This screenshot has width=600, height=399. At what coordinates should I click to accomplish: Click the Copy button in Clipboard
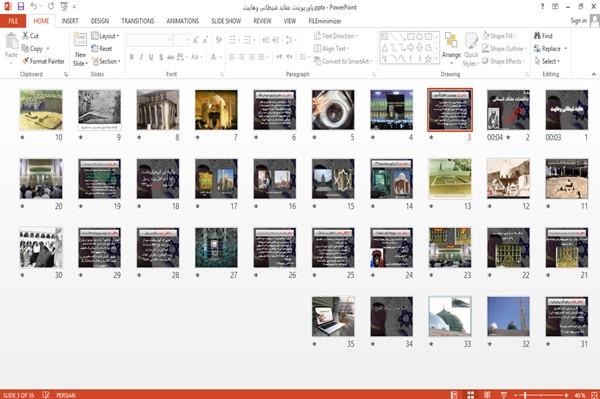(36, 49)
